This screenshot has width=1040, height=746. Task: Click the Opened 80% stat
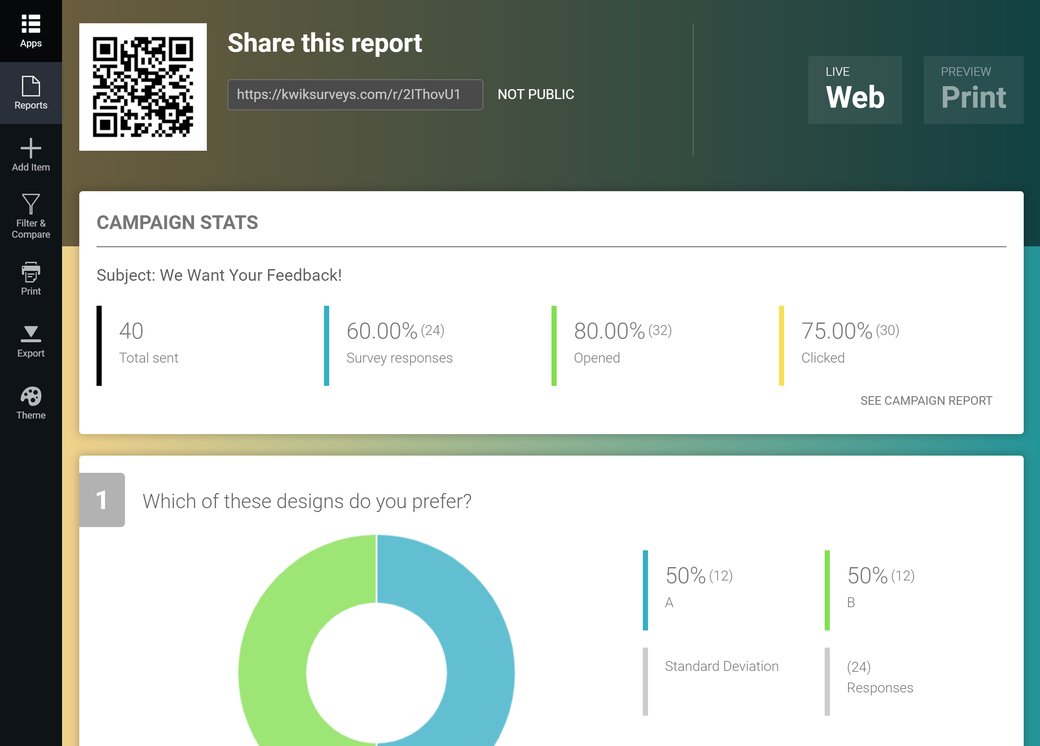coord(620,340)
